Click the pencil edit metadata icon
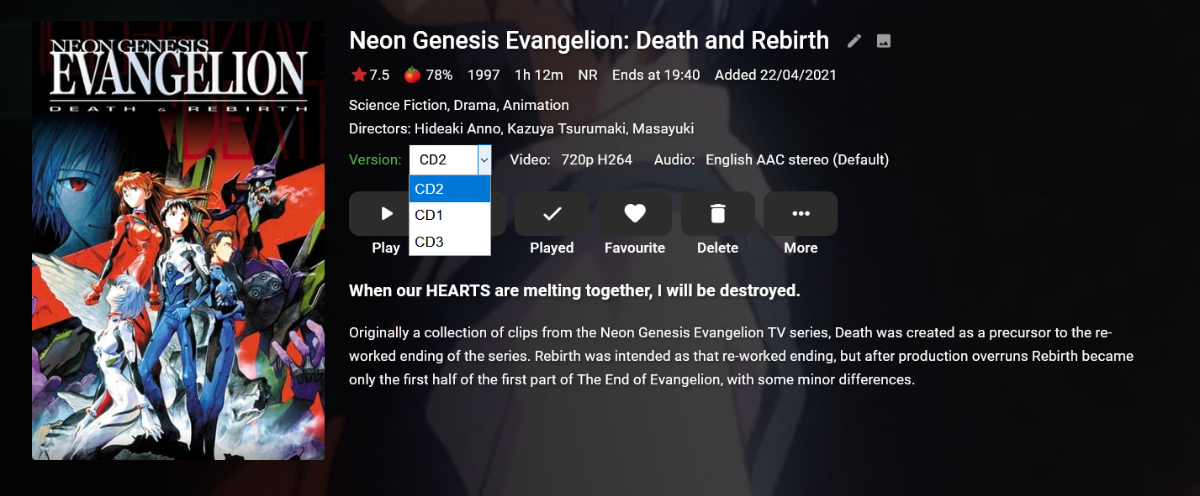1200x496 pixels. coord(854,41)
